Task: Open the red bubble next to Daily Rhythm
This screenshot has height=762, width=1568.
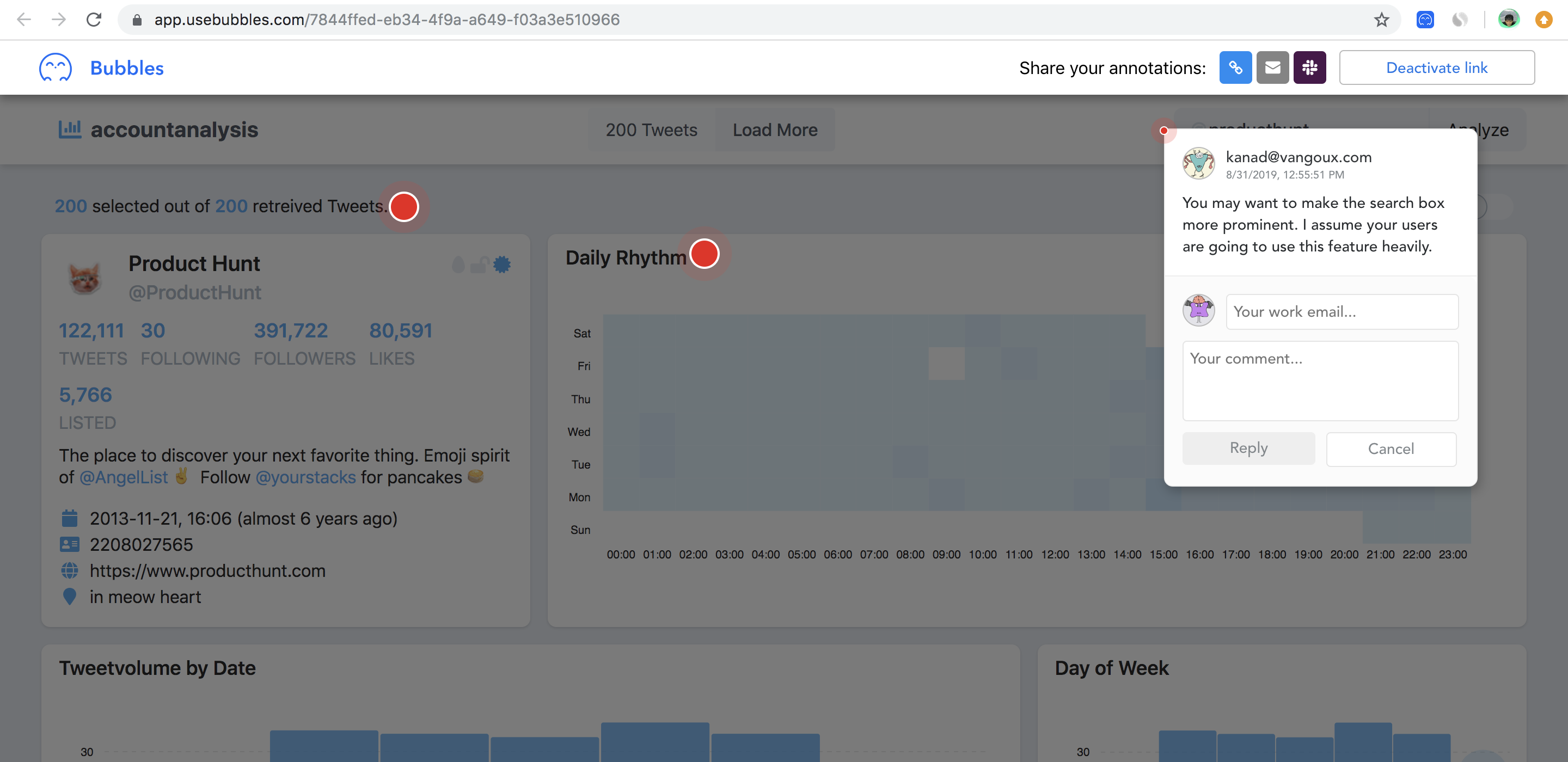Action: coord(705,254)
